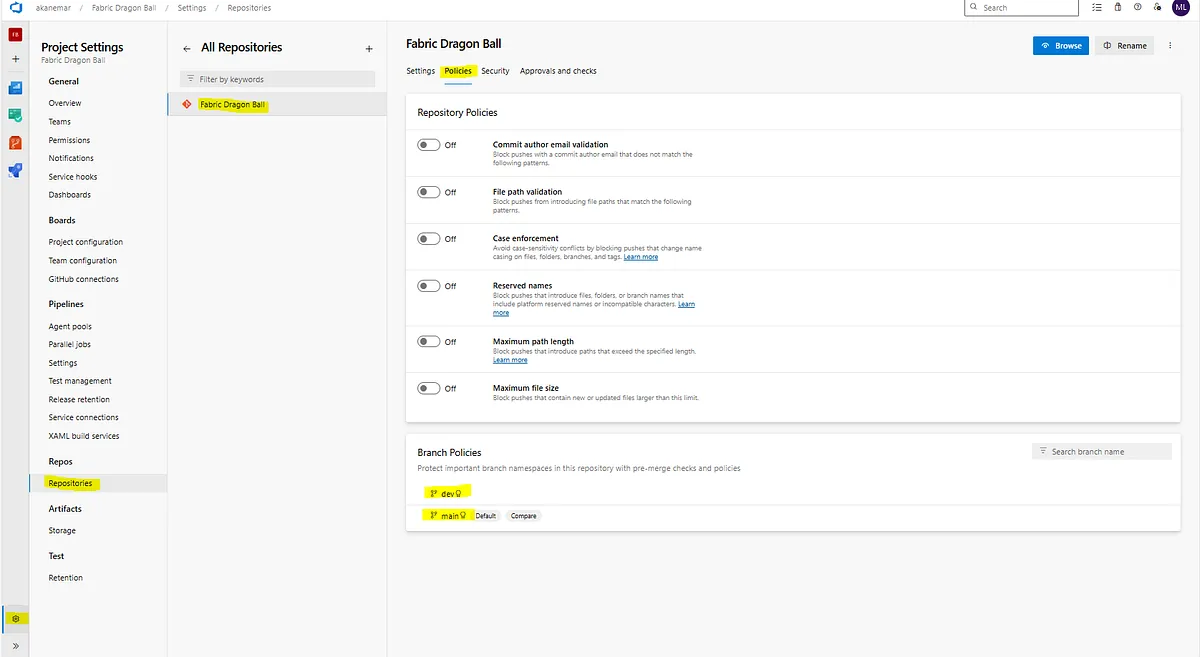Image resolution: width=1200 pixels, height=657 pixels.
Task: Click the Filter by keywords field
Action: tap(278, 79)
